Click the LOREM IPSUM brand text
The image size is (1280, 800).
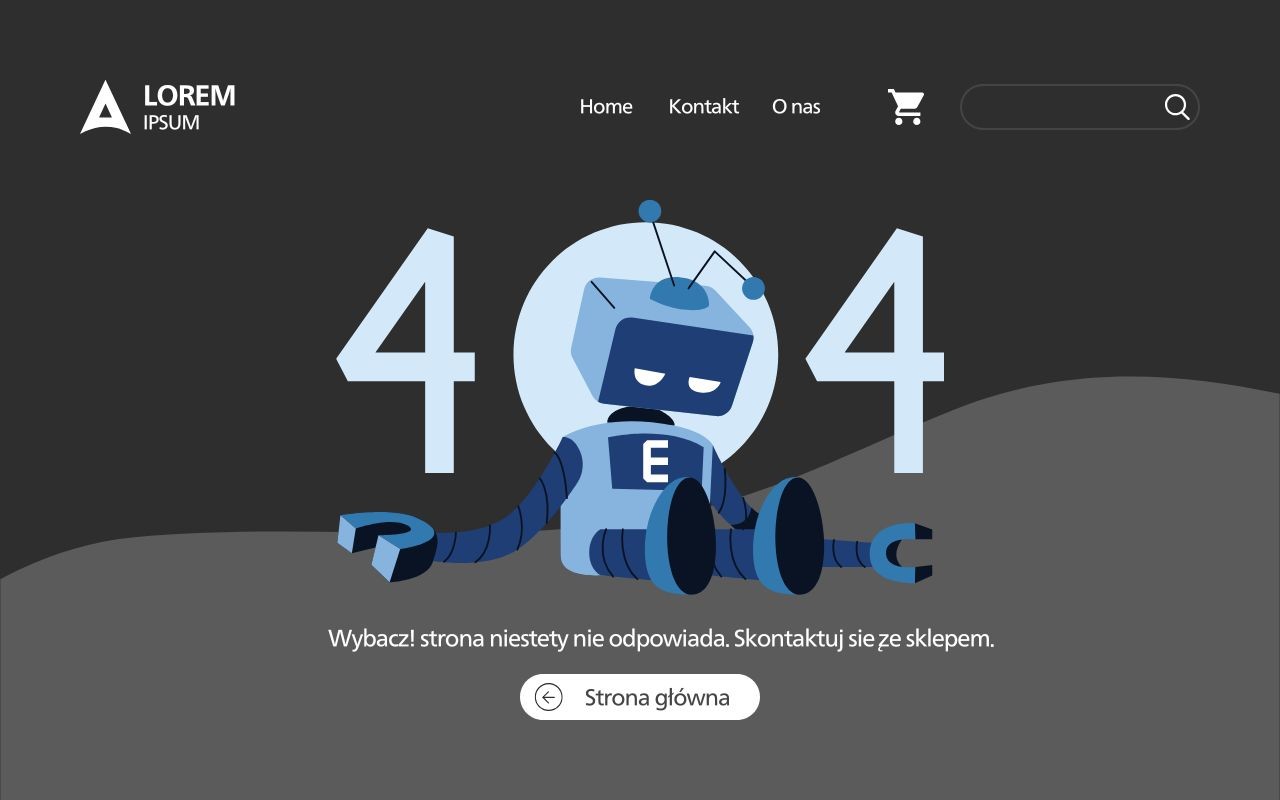coord(189,107)
